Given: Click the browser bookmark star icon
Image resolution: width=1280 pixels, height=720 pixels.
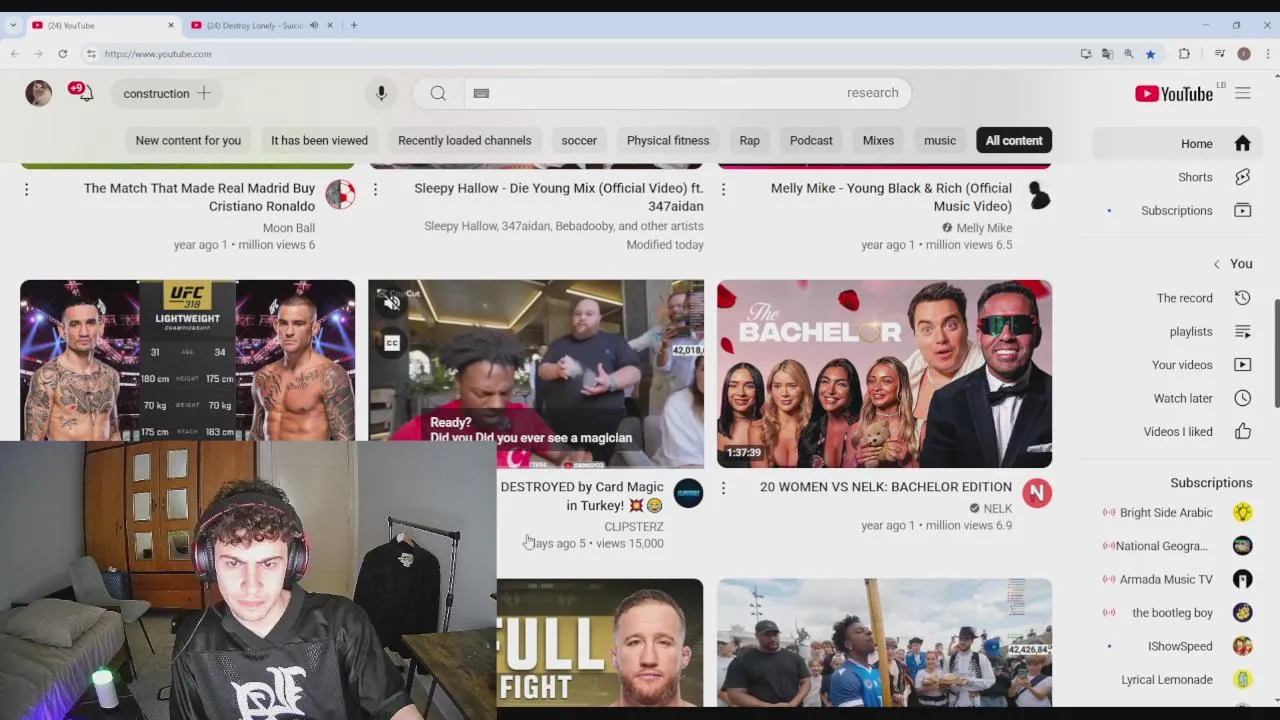Looking at the screenshot, I should (1150, 54).
